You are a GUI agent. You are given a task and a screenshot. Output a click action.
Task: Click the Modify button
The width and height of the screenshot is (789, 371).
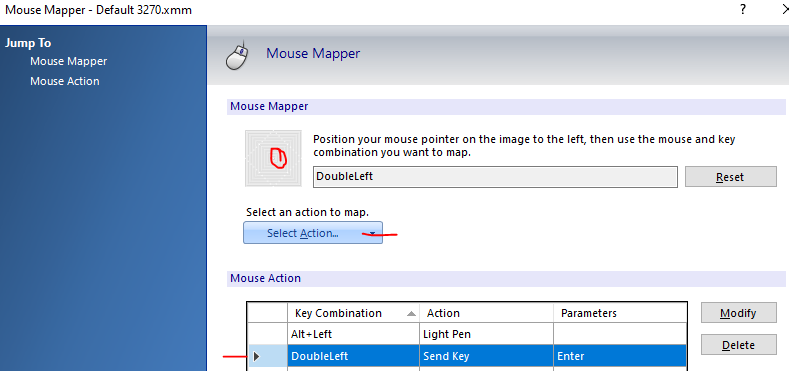click(738, 313)
